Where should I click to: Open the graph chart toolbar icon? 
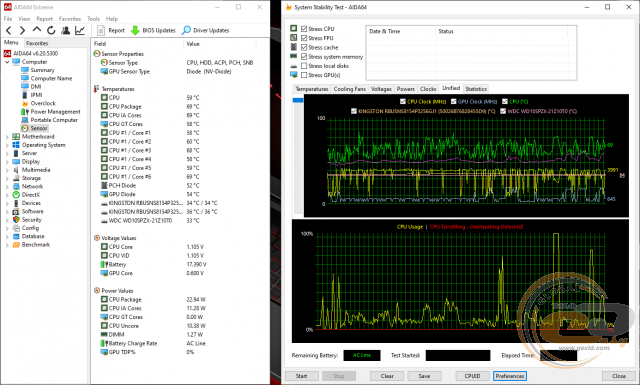[80, 30]
